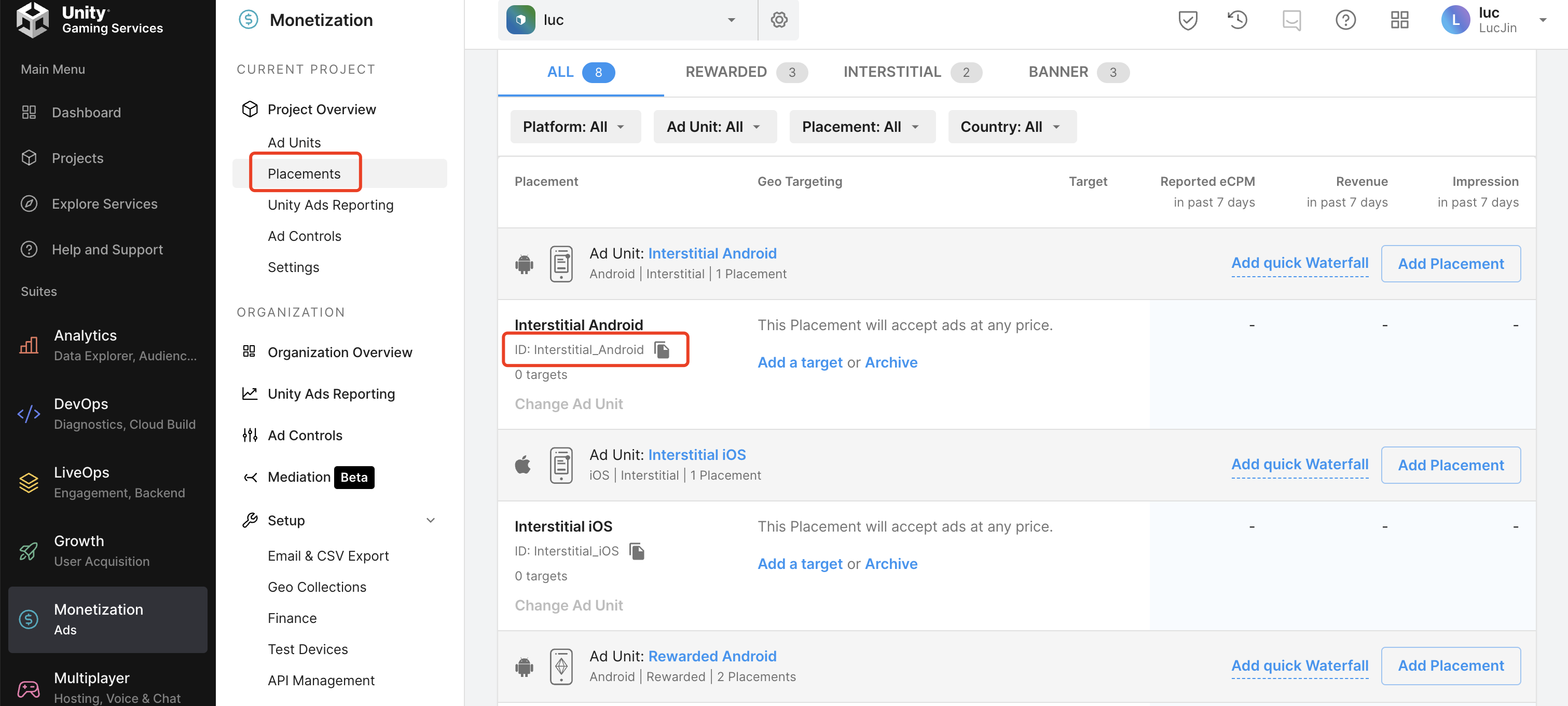This screenshot has width=1568, height=706.
Task: Switch to the INTERSTITIAL tab
Action: [x=913, y=72]
